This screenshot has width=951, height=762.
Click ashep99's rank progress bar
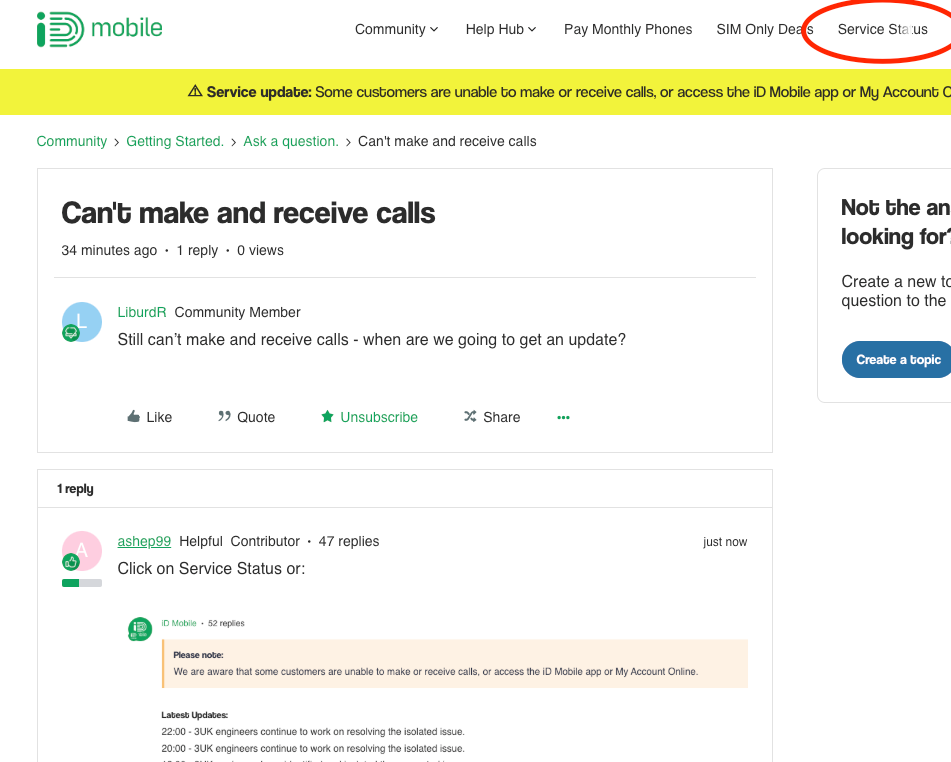[82, 583]
